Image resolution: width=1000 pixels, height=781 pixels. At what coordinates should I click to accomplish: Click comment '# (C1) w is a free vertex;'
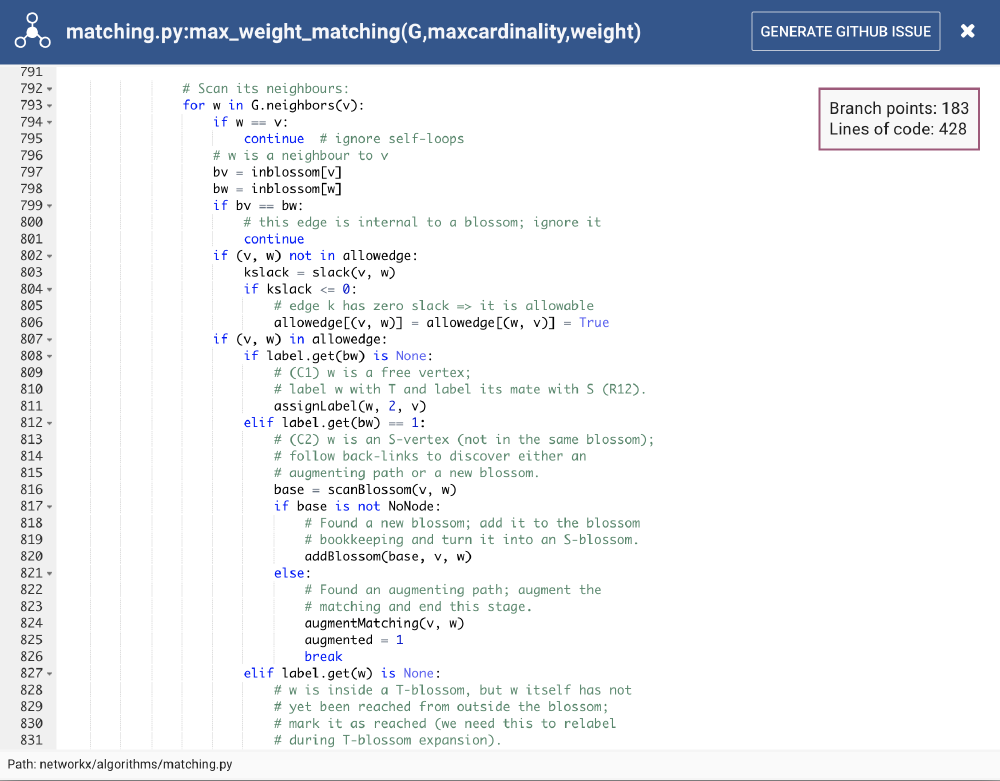[372, 372]
